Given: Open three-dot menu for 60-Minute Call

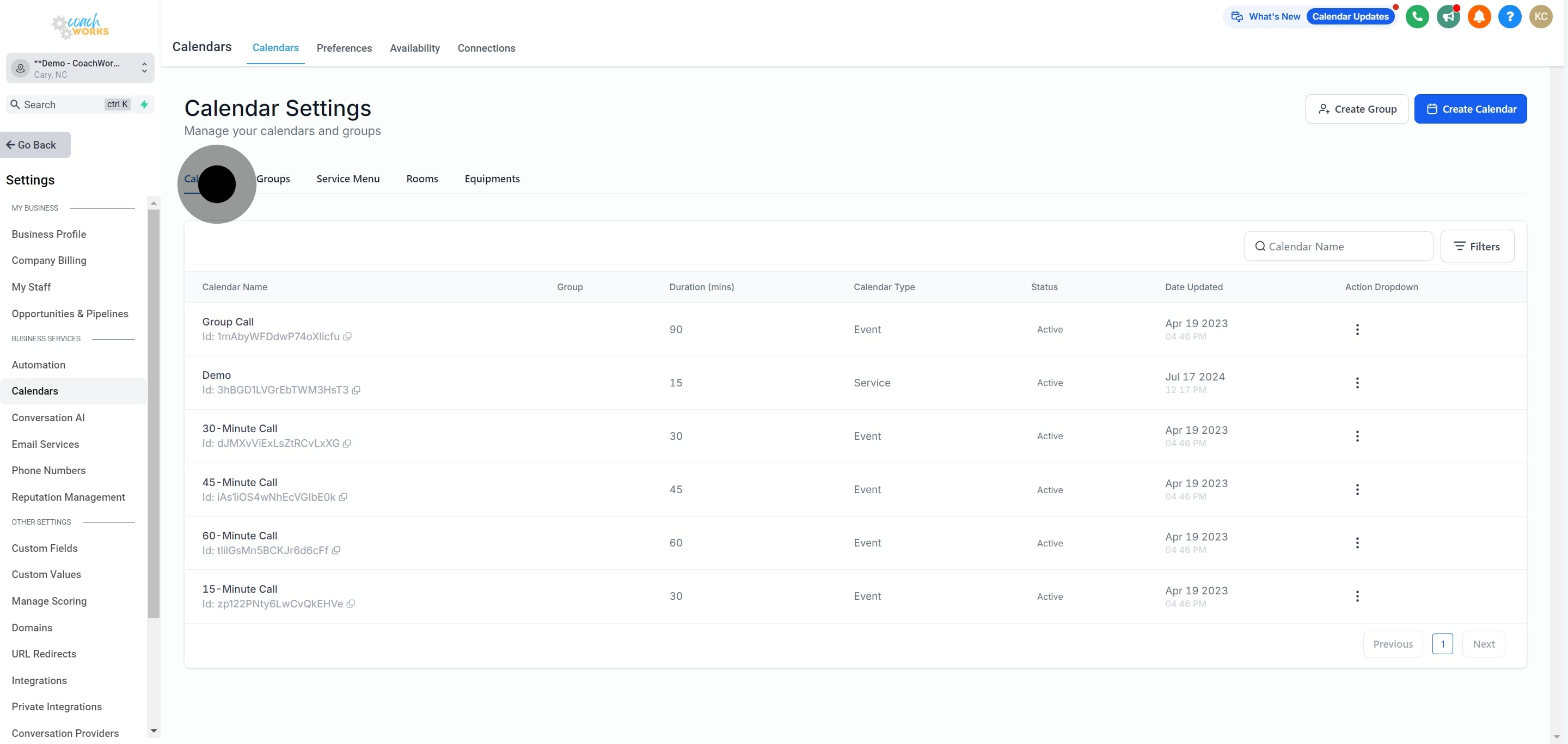Looking at the screenshot, I should tap(1357, 543).
